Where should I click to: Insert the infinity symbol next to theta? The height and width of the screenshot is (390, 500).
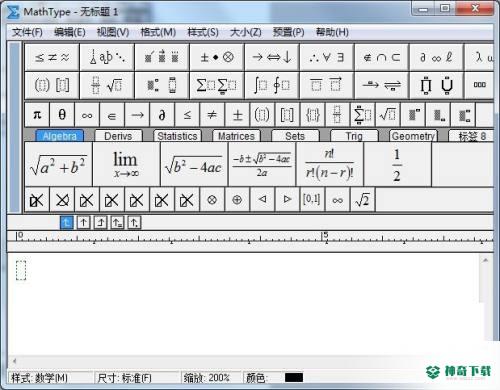click(x=87, y=115)
